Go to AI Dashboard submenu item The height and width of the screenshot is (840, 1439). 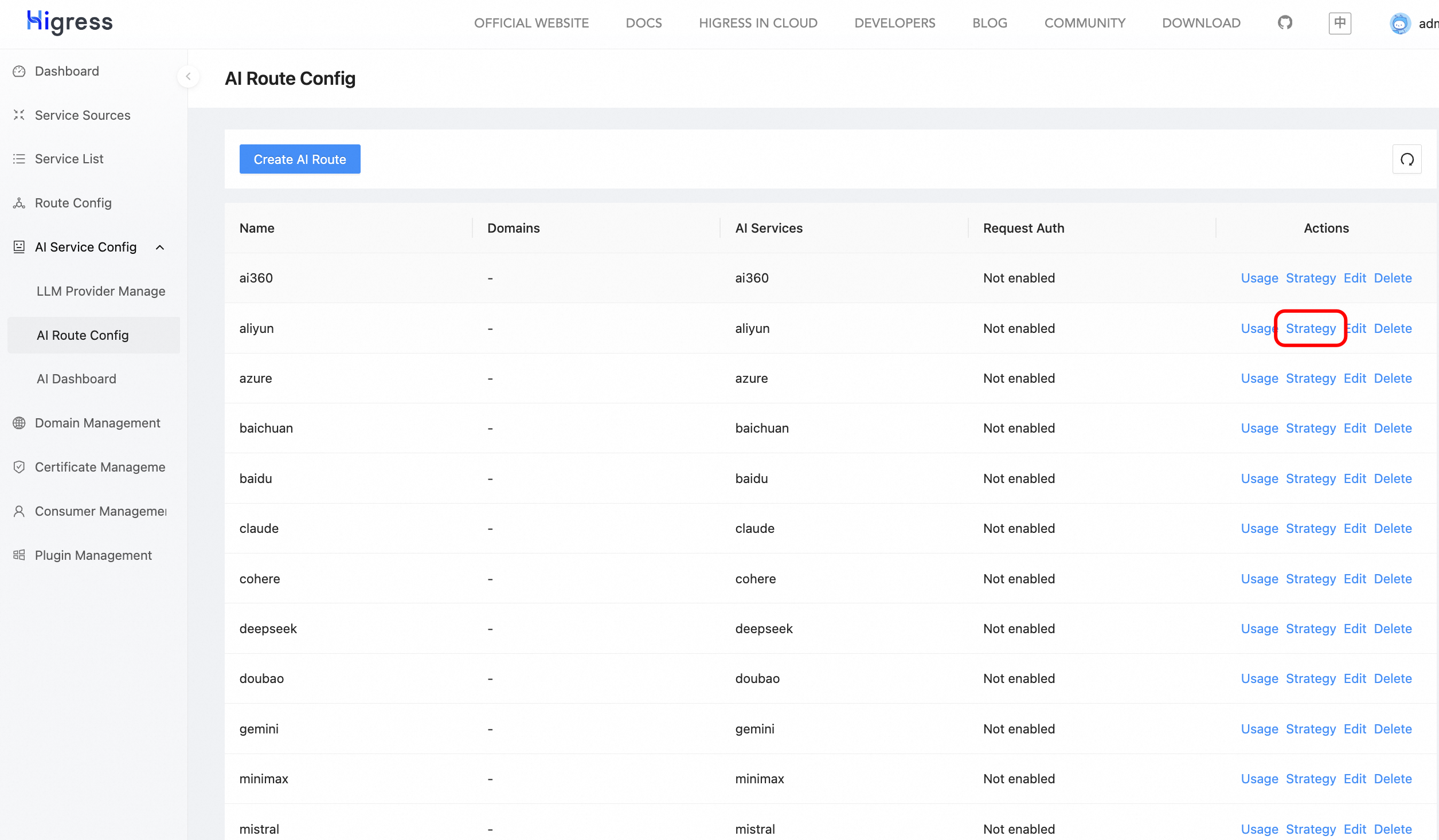pos(76,379)
